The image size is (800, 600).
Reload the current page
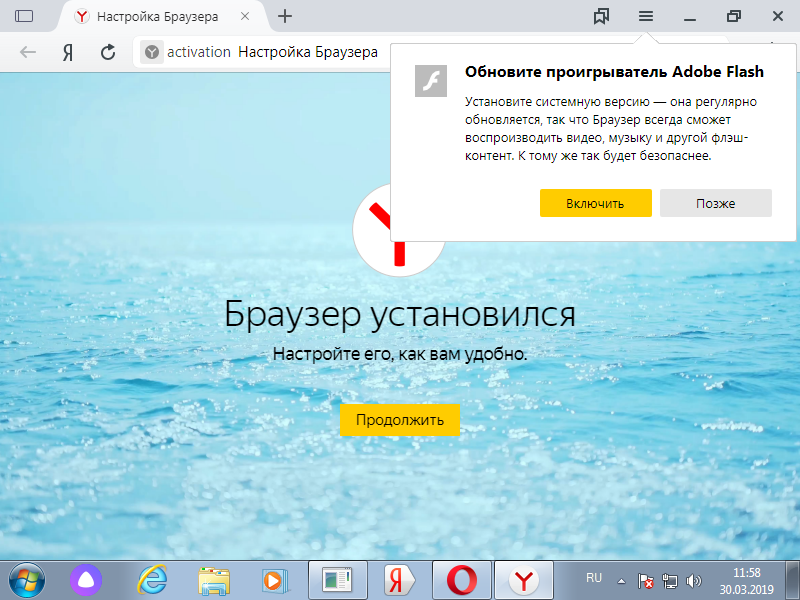pyautogui.click(x=108, y=52)
